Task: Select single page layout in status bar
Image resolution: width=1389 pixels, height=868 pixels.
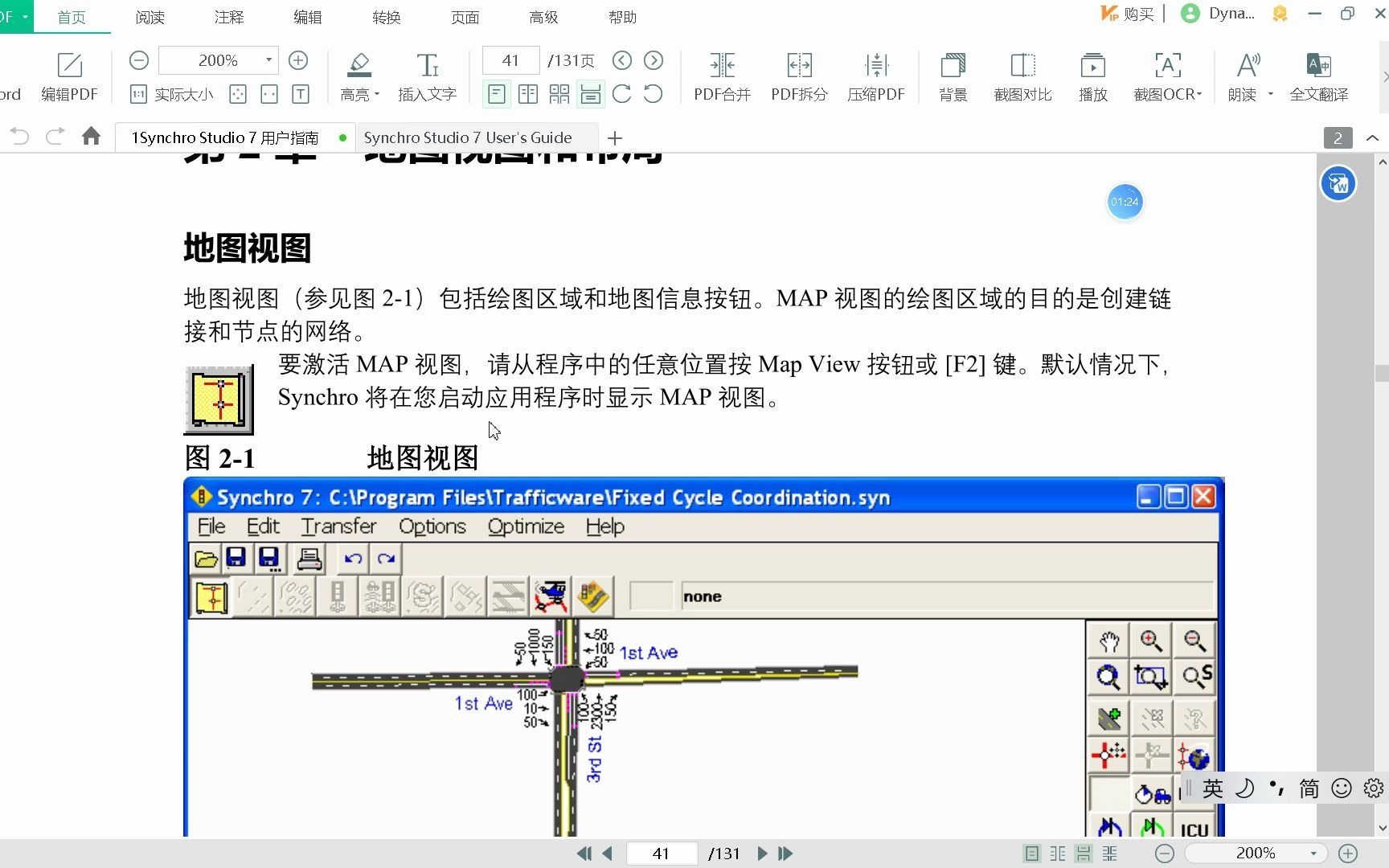Action: pos(1032,854)
